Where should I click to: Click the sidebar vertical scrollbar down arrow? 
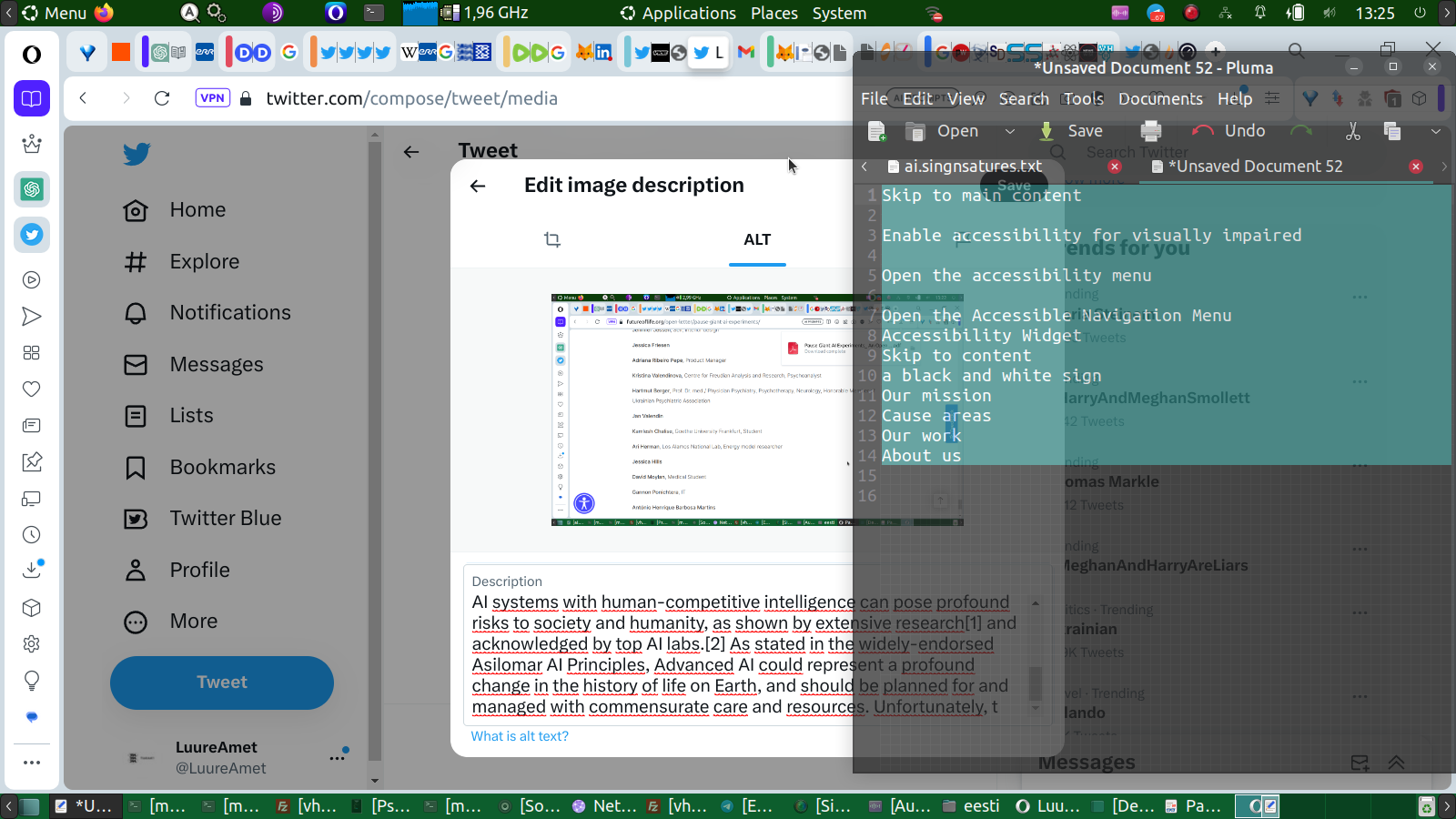pos(374,781)
